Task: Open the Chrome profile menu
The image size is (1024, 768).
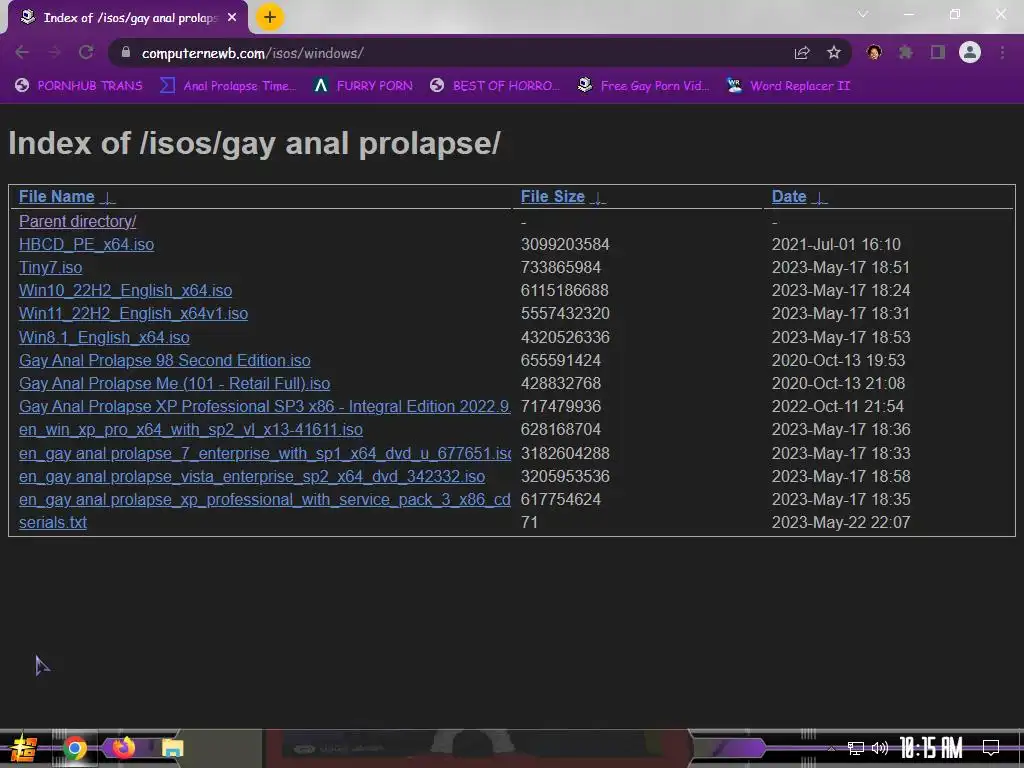Action: (x=970, y=52)
